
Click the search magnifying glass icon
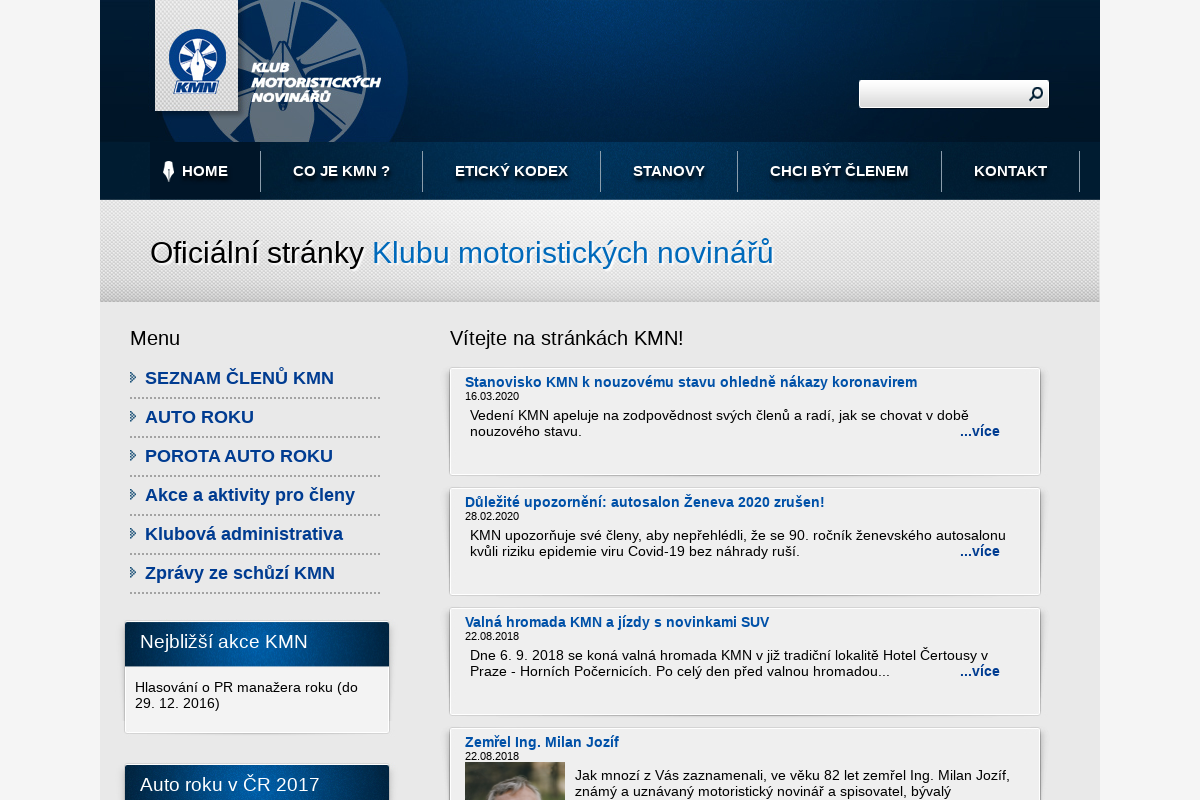[x=1035, y=93]
